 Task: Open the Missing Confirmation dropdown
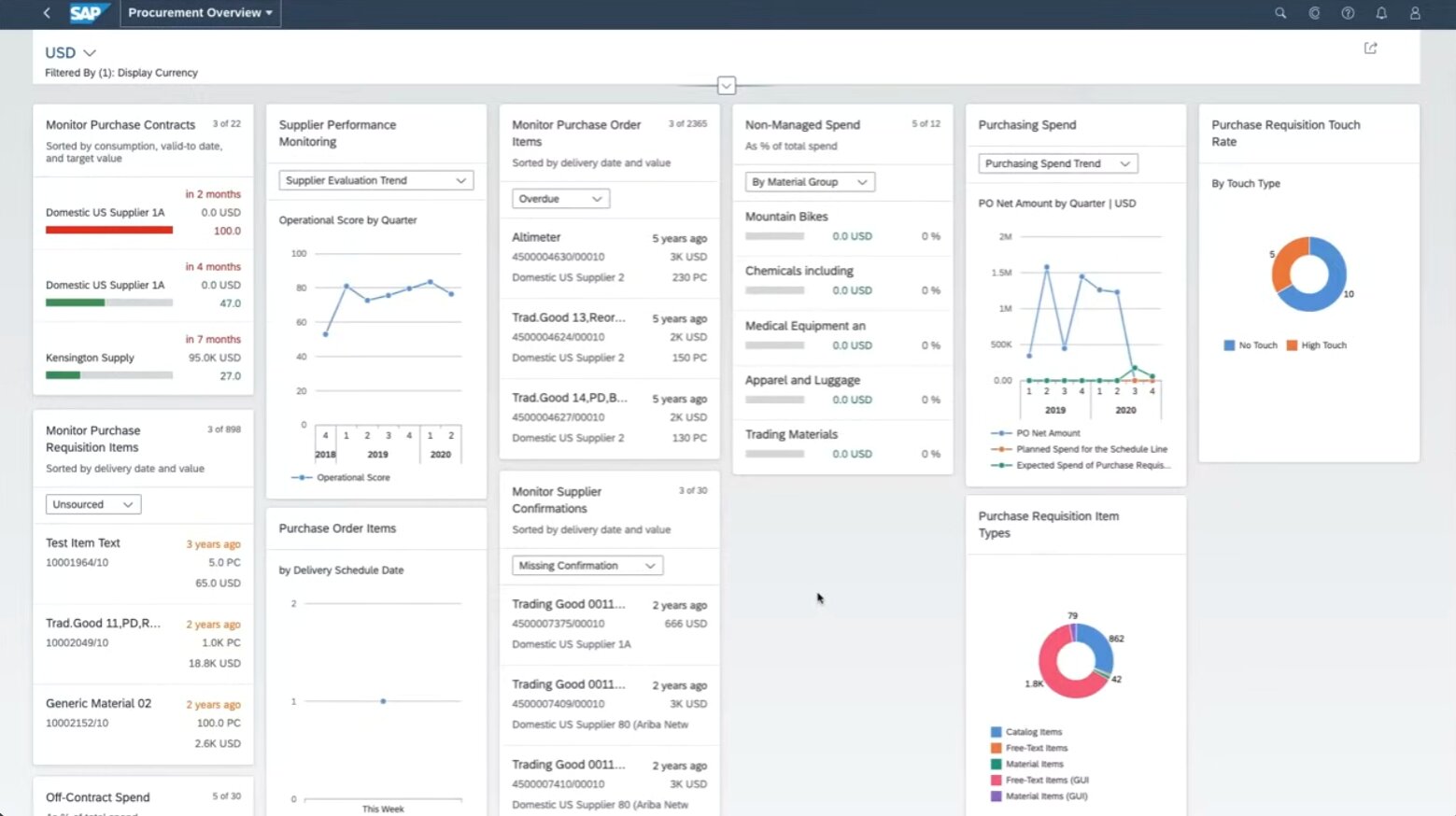587,566
